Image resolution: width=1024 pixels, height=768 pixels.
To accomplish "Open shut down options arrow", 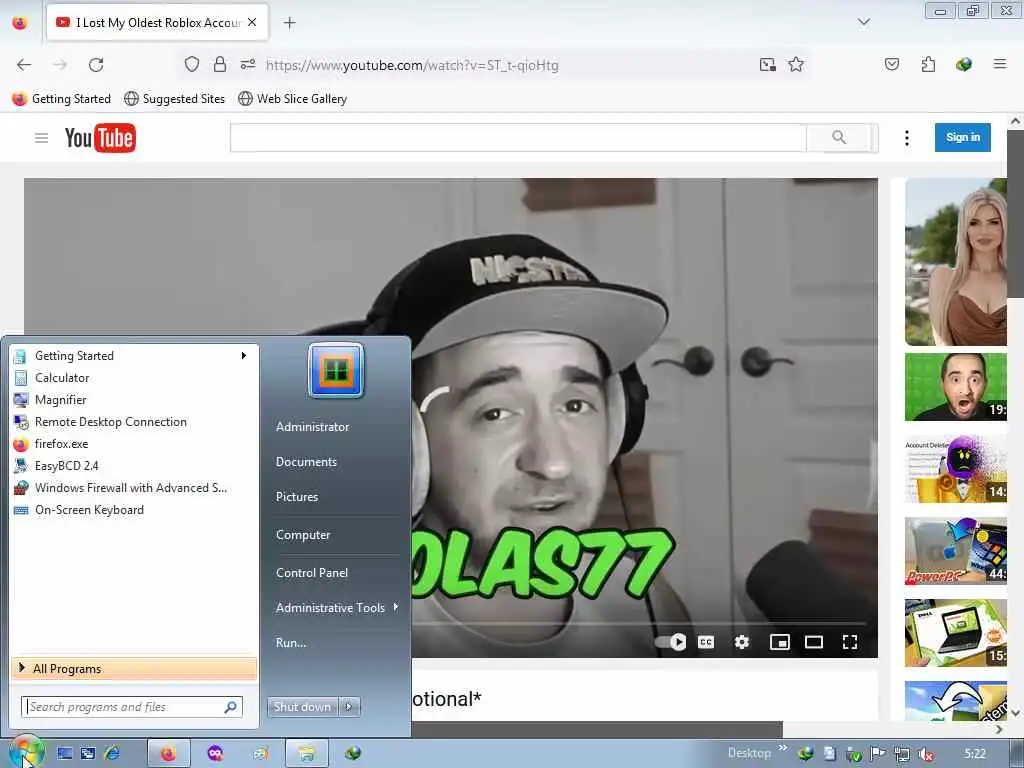I will click(x=349, y=707).
